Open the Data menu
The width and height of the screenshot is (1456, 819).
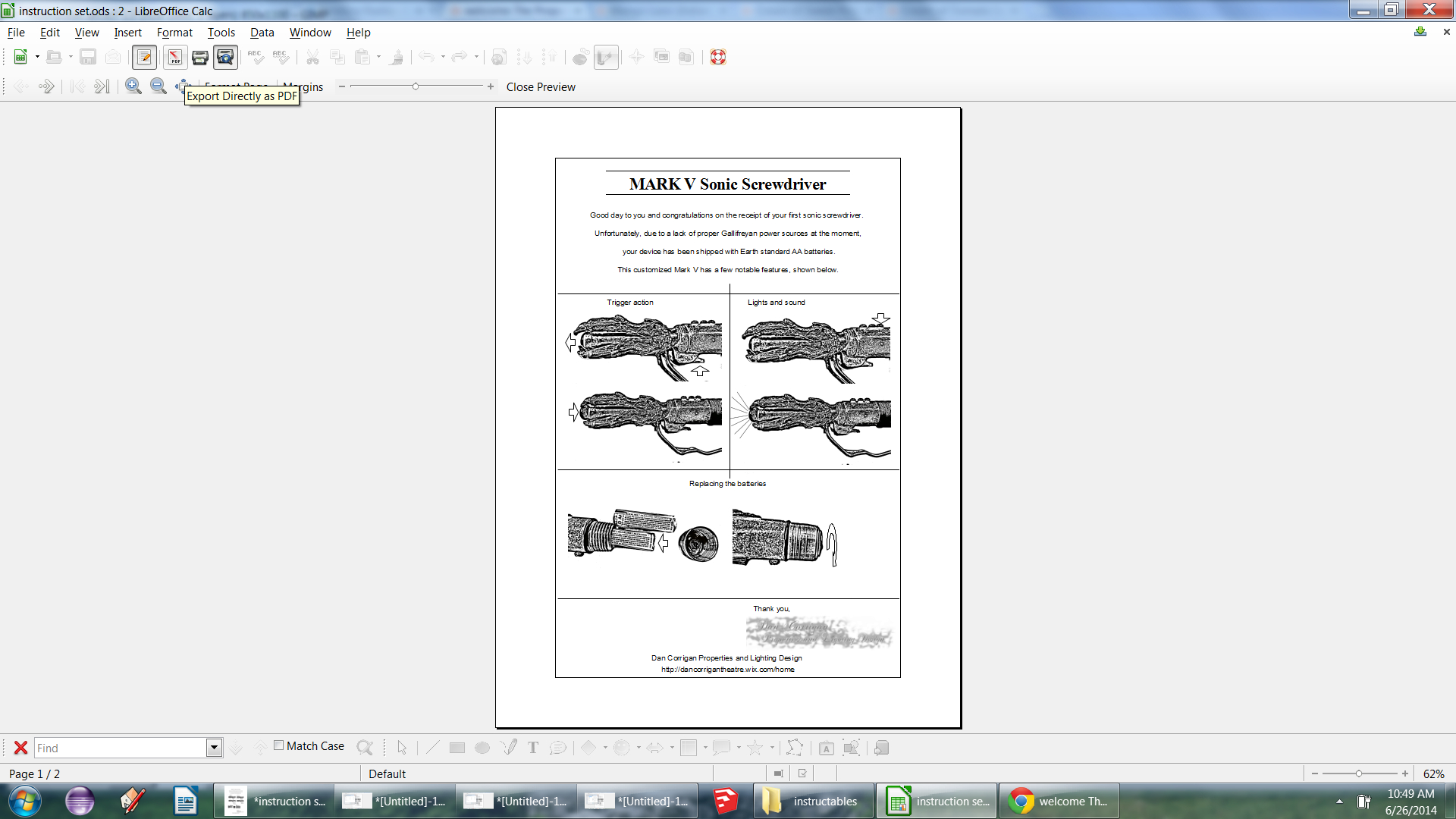262,33
